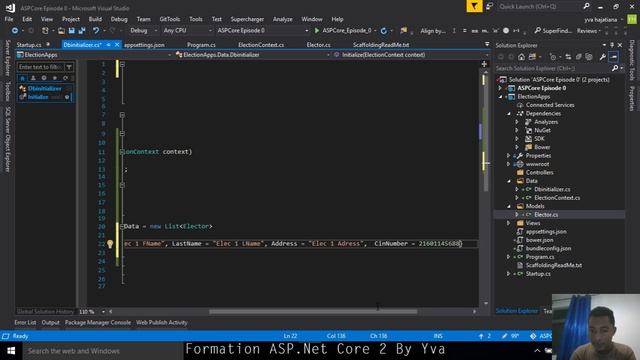This screenshot has height=360, width=640.
Task: Open the Analyze menu
Action: tap(282, 19)
